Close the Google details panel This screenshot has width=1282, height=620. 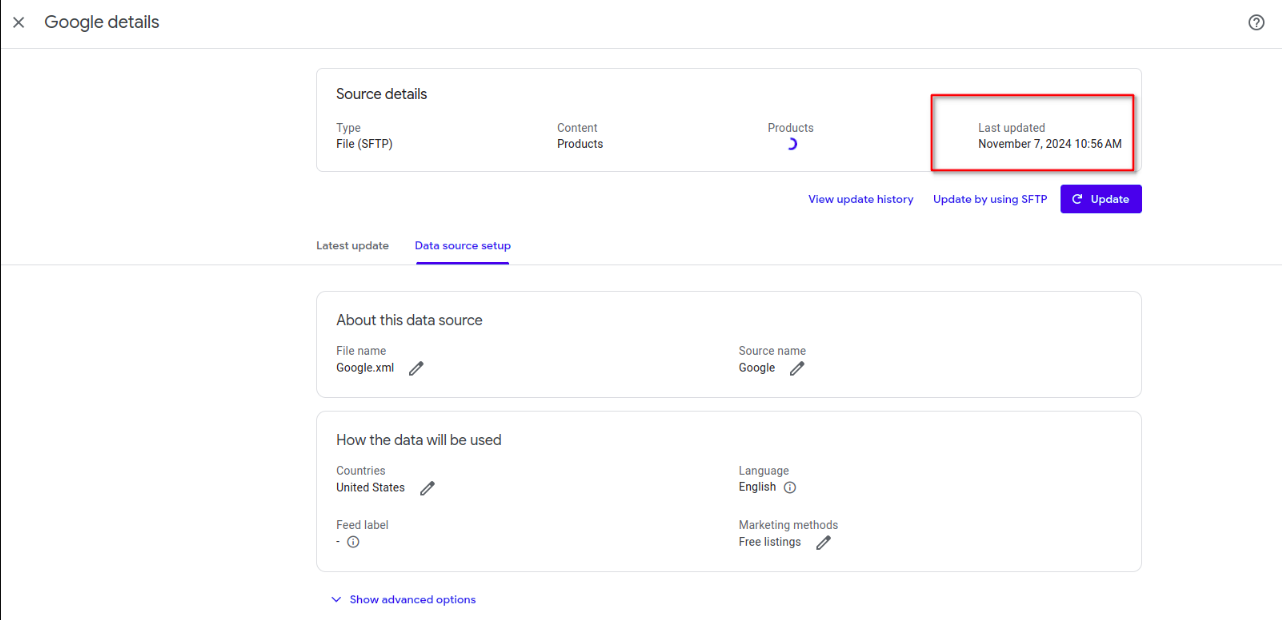(x=18, y=22)
